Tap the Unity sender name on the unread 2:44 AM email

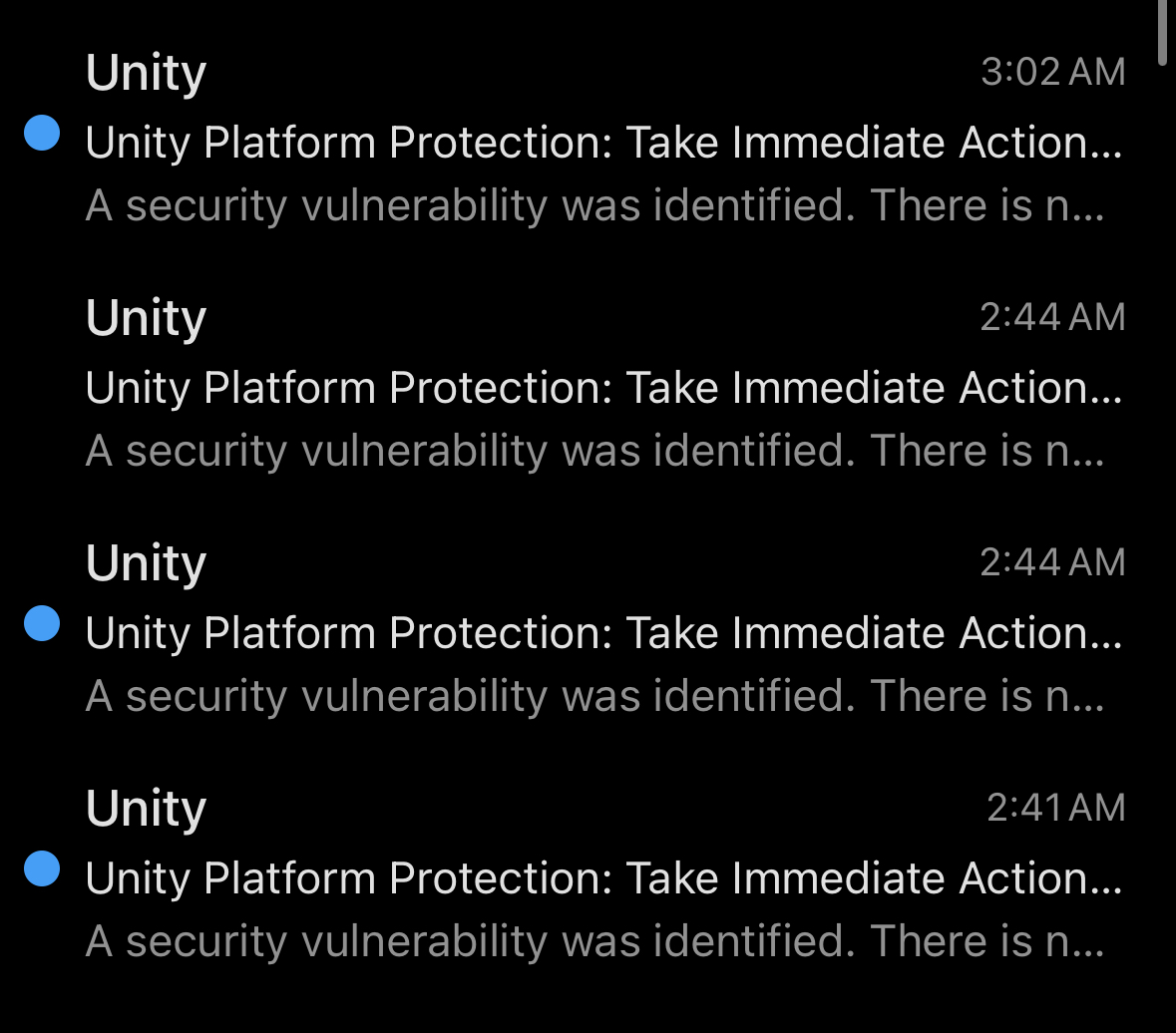[146, 563]
